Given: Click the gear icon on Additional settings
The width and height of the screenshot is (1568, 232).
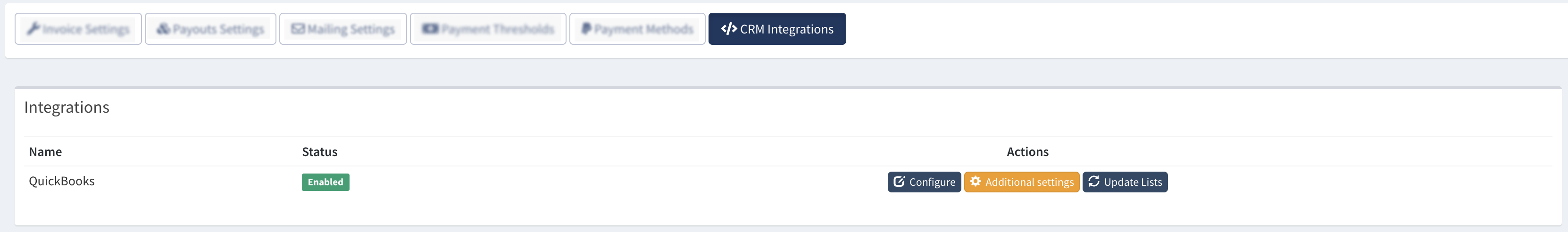Looking at the screenshot, I should click(x=975, y=182).
